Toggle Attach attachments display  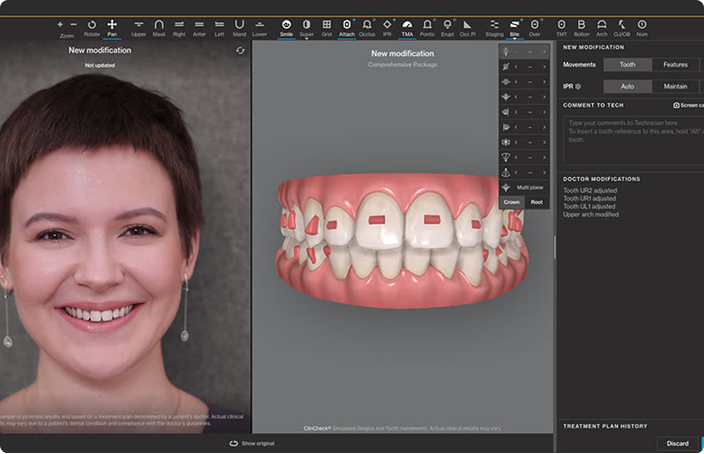347,27
